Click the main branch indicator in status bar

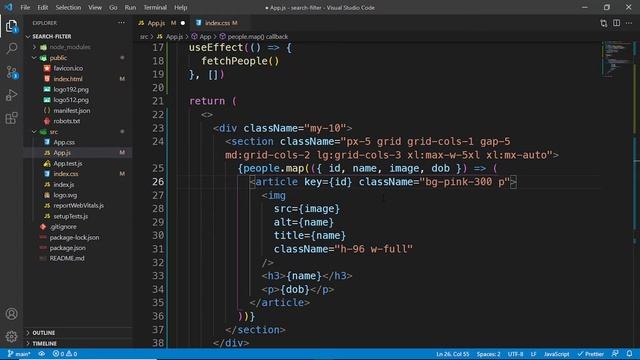point(19,354)
